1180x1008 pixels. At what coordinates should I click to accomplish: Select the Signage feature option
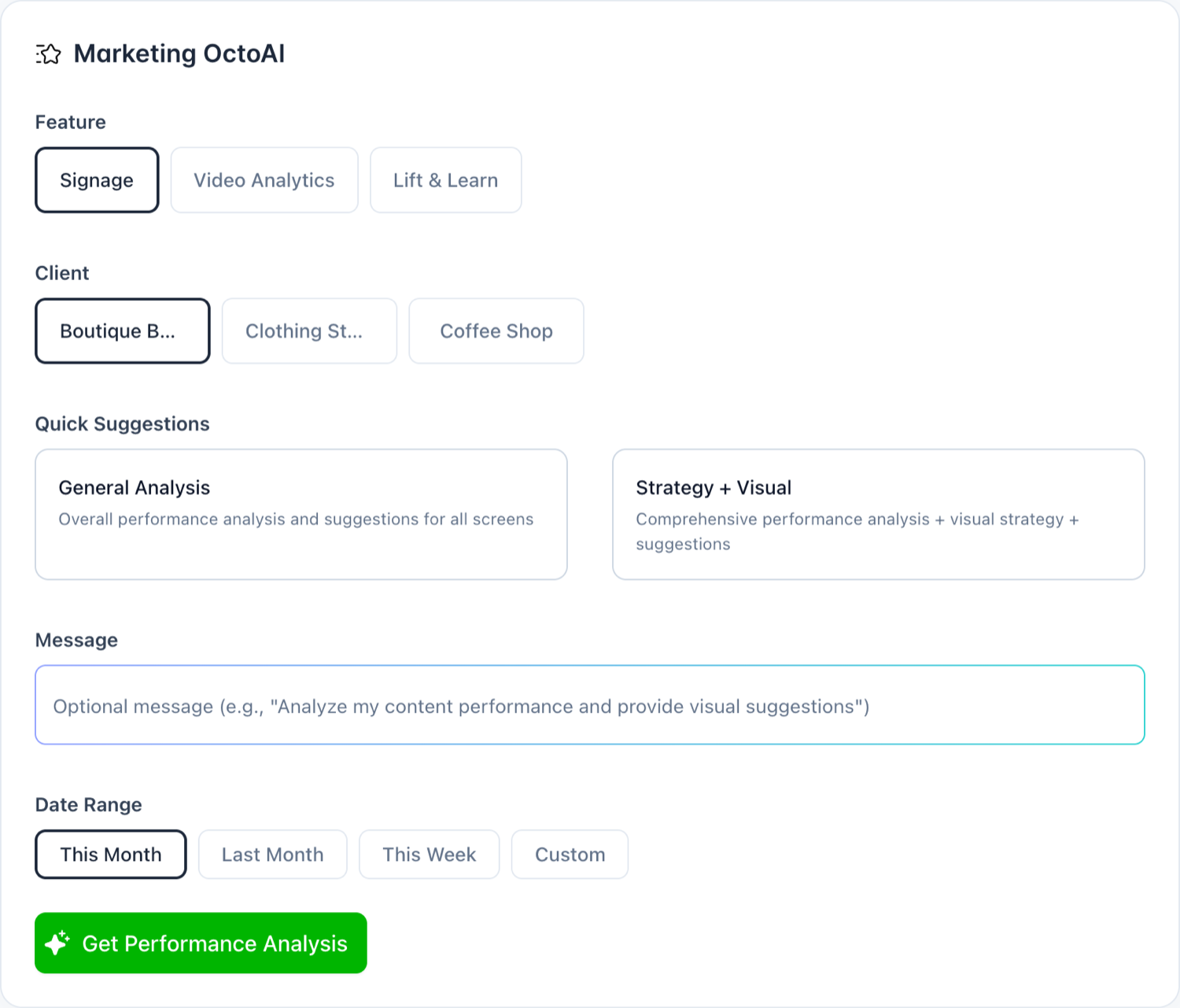tap(97, 180)
